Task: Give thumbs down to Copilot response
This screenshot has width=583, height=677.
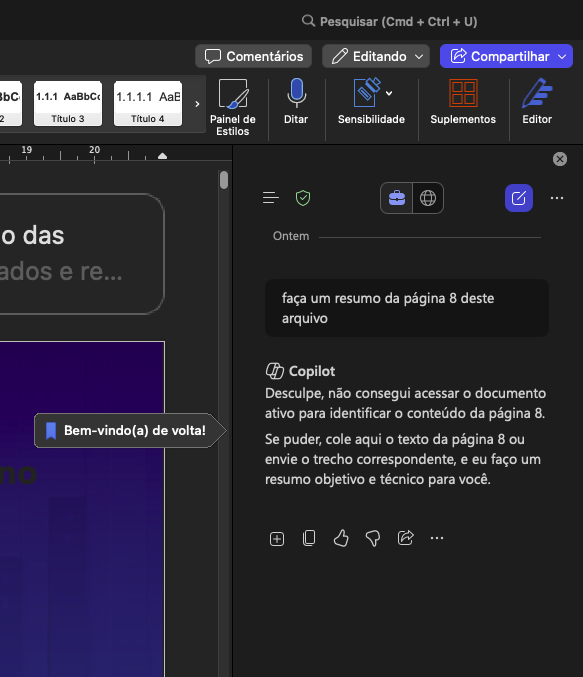Action: coord(373,539)
